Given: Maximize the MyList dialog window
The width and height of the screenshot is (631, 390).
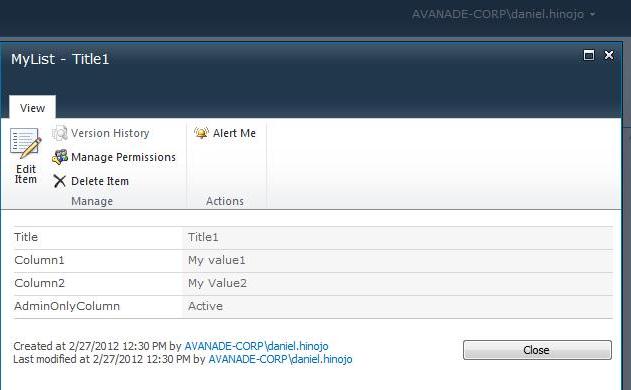Looking at the screenshot, I should 589,55.
